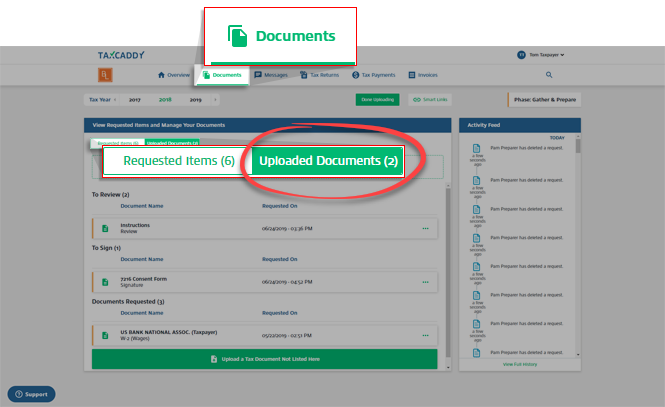Image resolution: width=665 pixels, height=407 pixels.
Task: Click the Done Uploading button
Action: tap(377, 100)
